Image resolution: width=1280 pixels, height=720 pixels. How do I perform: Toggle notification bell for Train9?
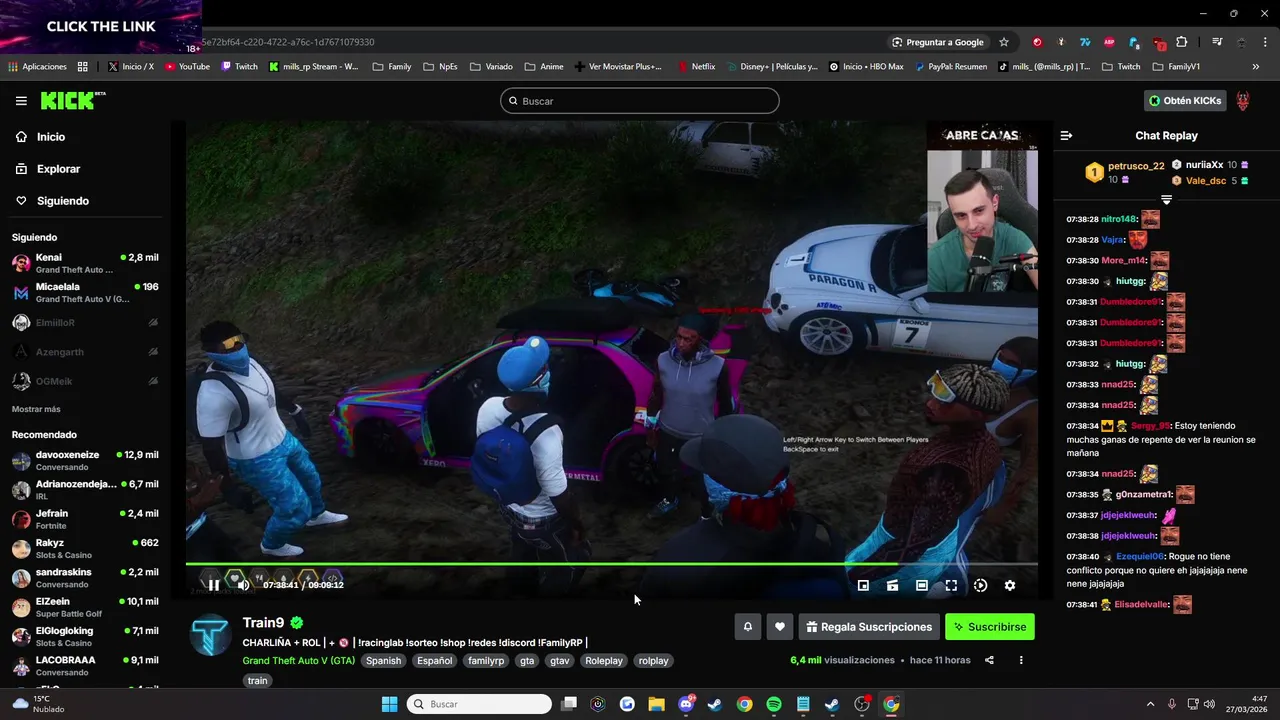tap(747, 627)
